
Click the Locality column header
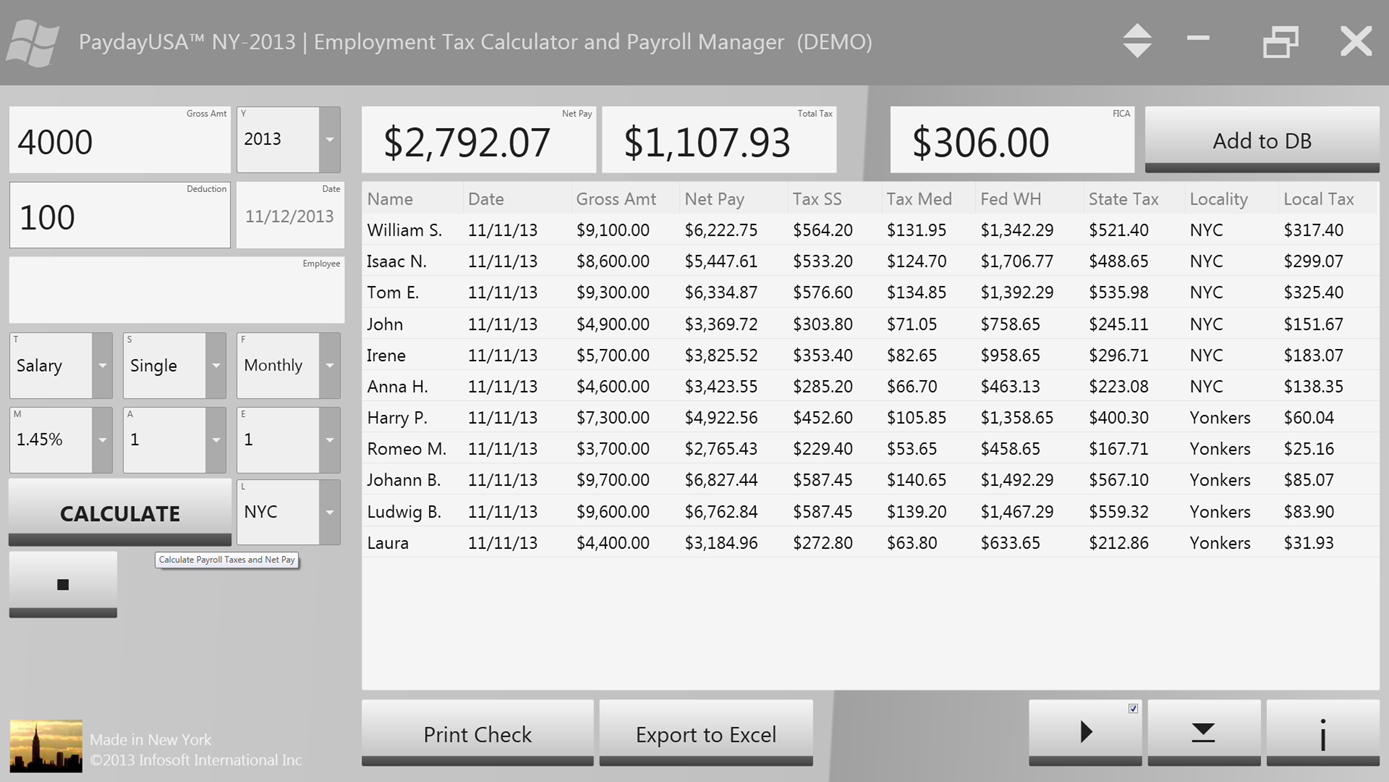1219,199
